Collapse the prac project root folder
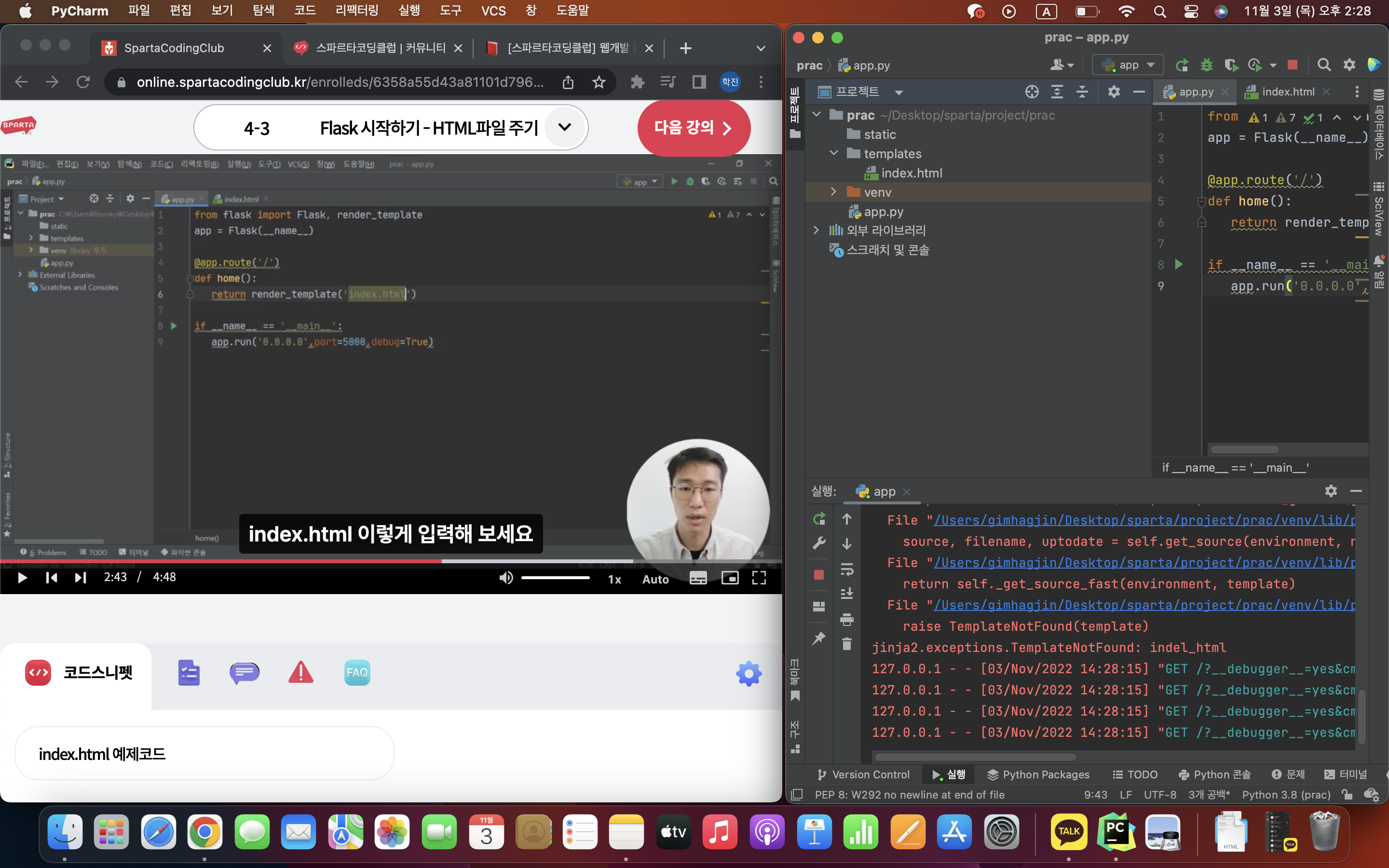Image resolution: width=1389 pixels, height=868 pixels. (817, 115)
